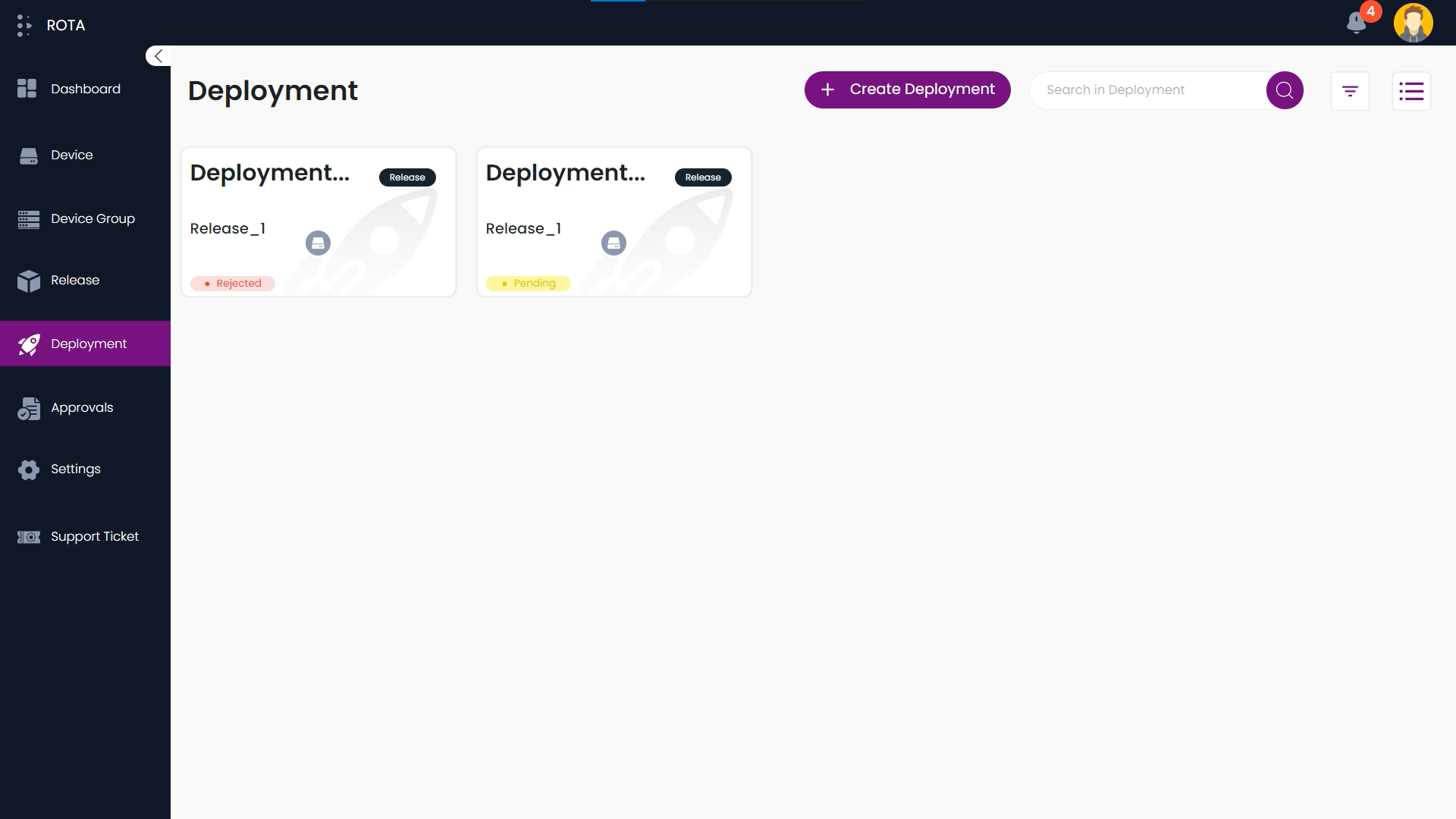
Task: Open the Approvals icon in sidebar
Action: point(28,408)
